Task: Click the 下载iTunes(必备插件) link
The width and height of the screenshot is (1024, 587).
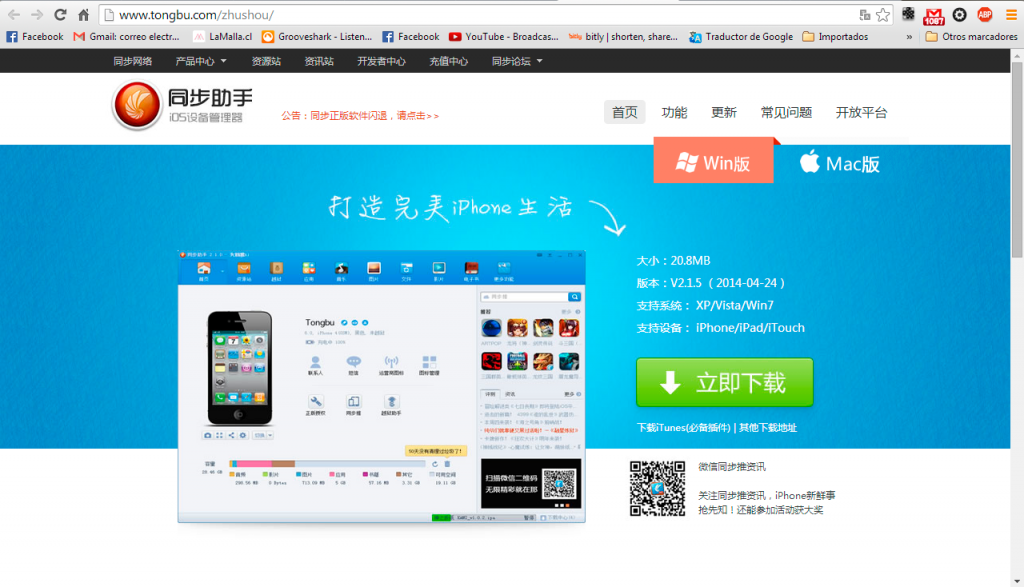Action: click(x=683, y=428)
